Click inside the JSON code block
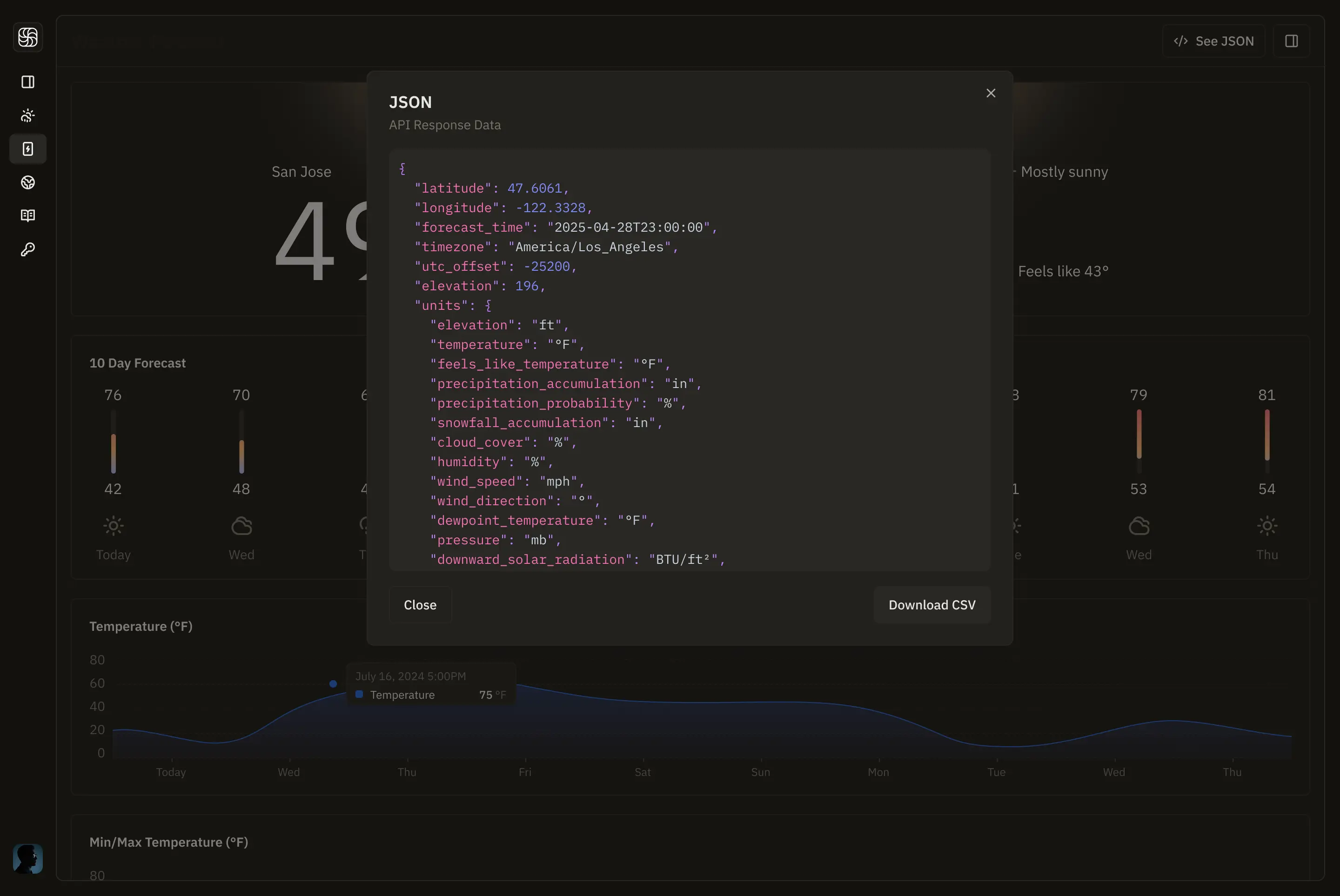 [689, 360]
